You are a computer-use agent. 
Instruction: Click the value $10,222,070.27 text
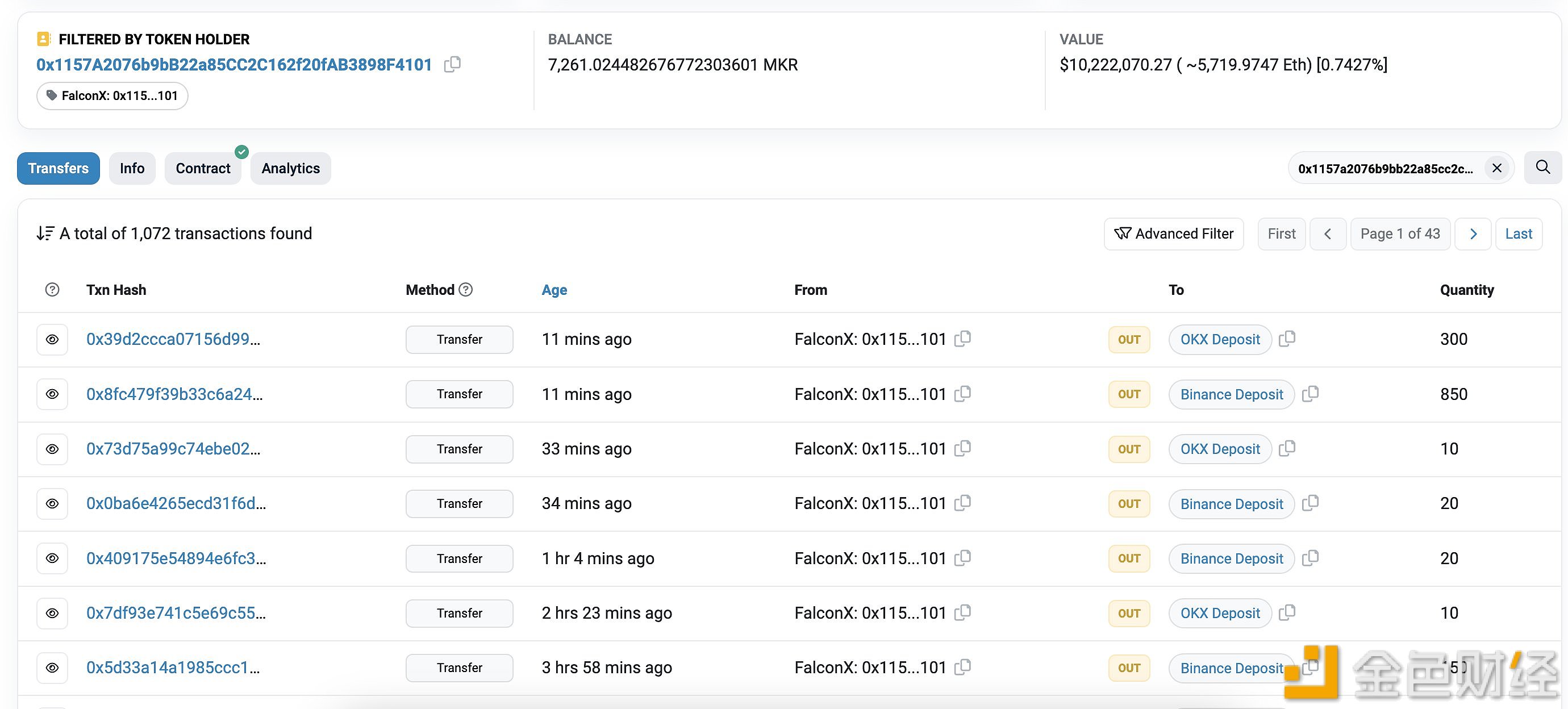click(1115, 65)
